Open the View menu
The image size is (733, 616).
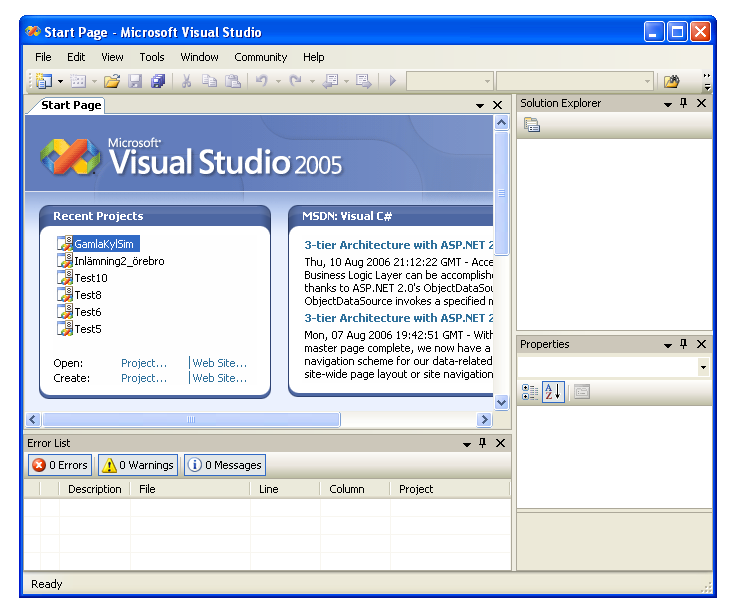[112, 57]
